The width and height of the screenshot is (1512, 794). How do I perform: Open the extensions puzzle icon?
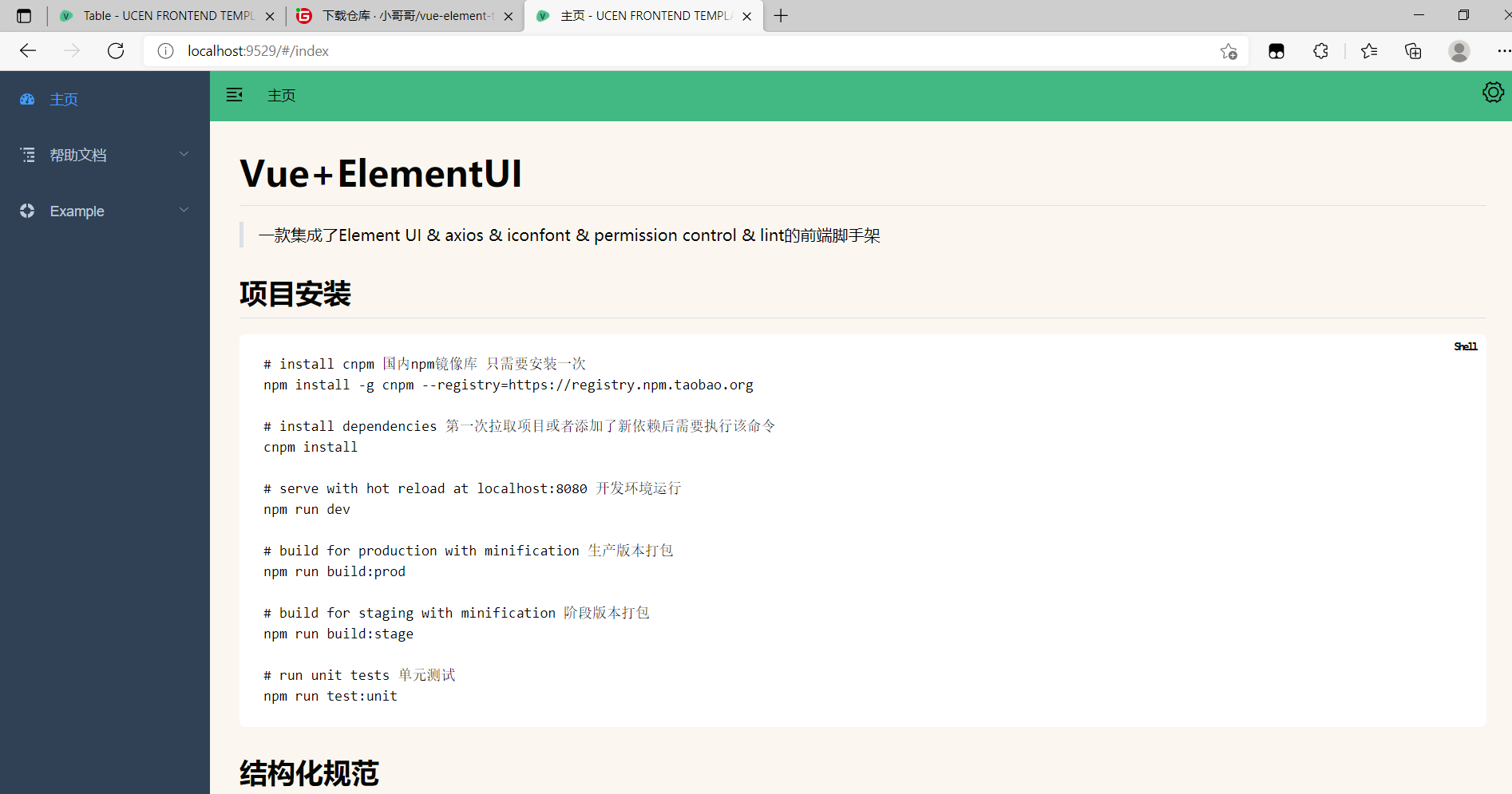point(1320,51)
